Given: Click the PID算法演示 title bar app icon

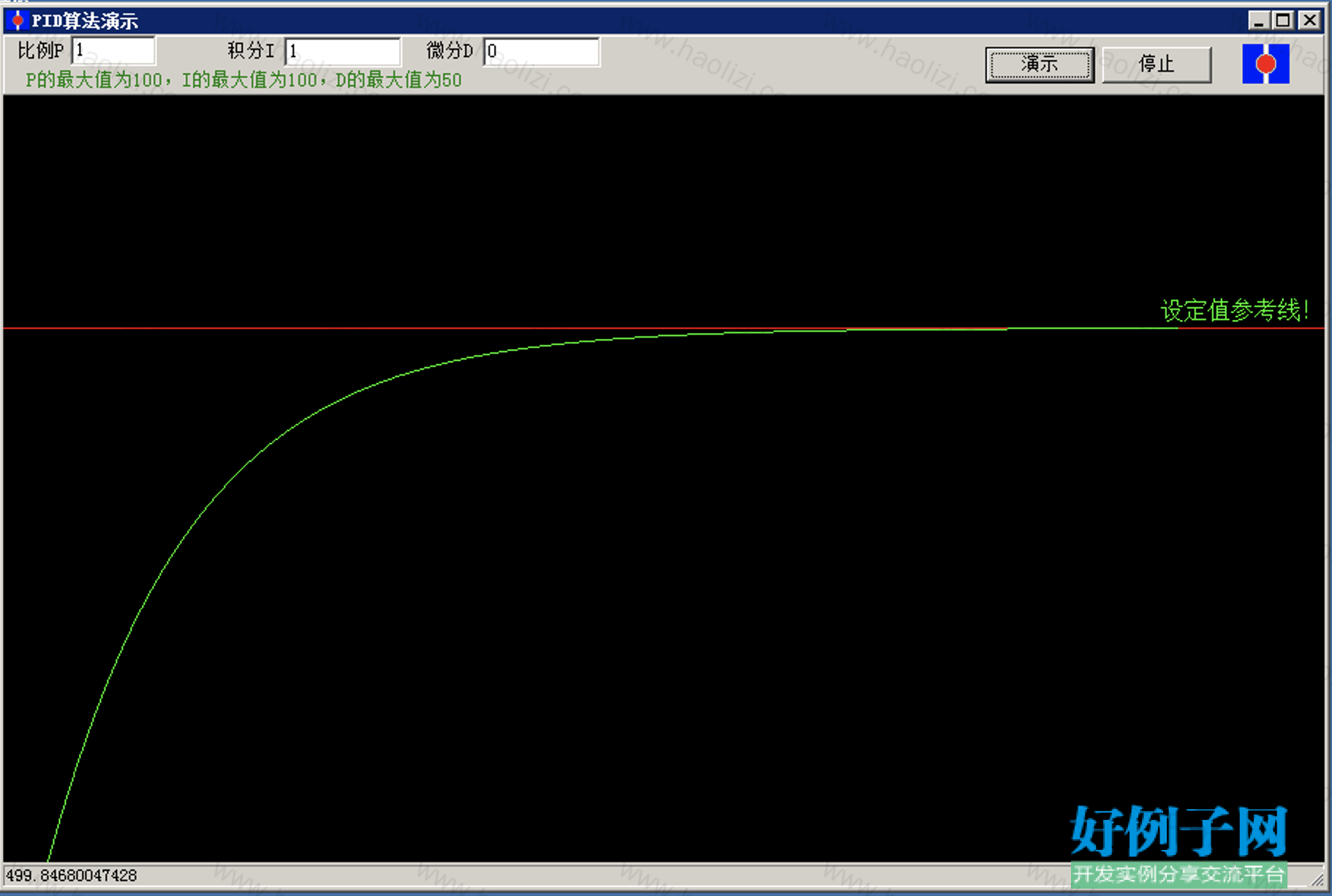Looking at the screenshot, I should (18, 20).
